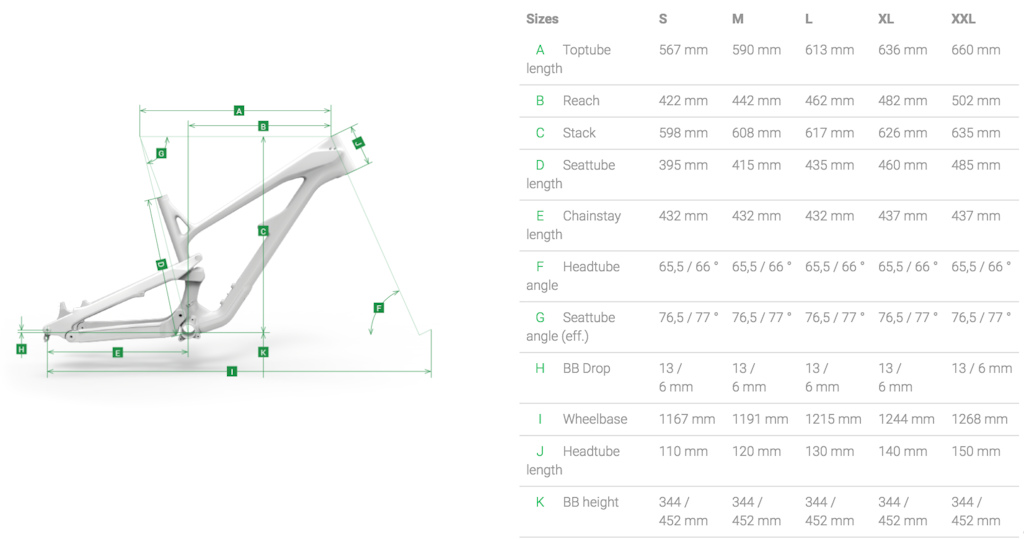This screenshot has width=1024, height=539.
Task: Click the white bike frame image
Action: click(230, 250)
